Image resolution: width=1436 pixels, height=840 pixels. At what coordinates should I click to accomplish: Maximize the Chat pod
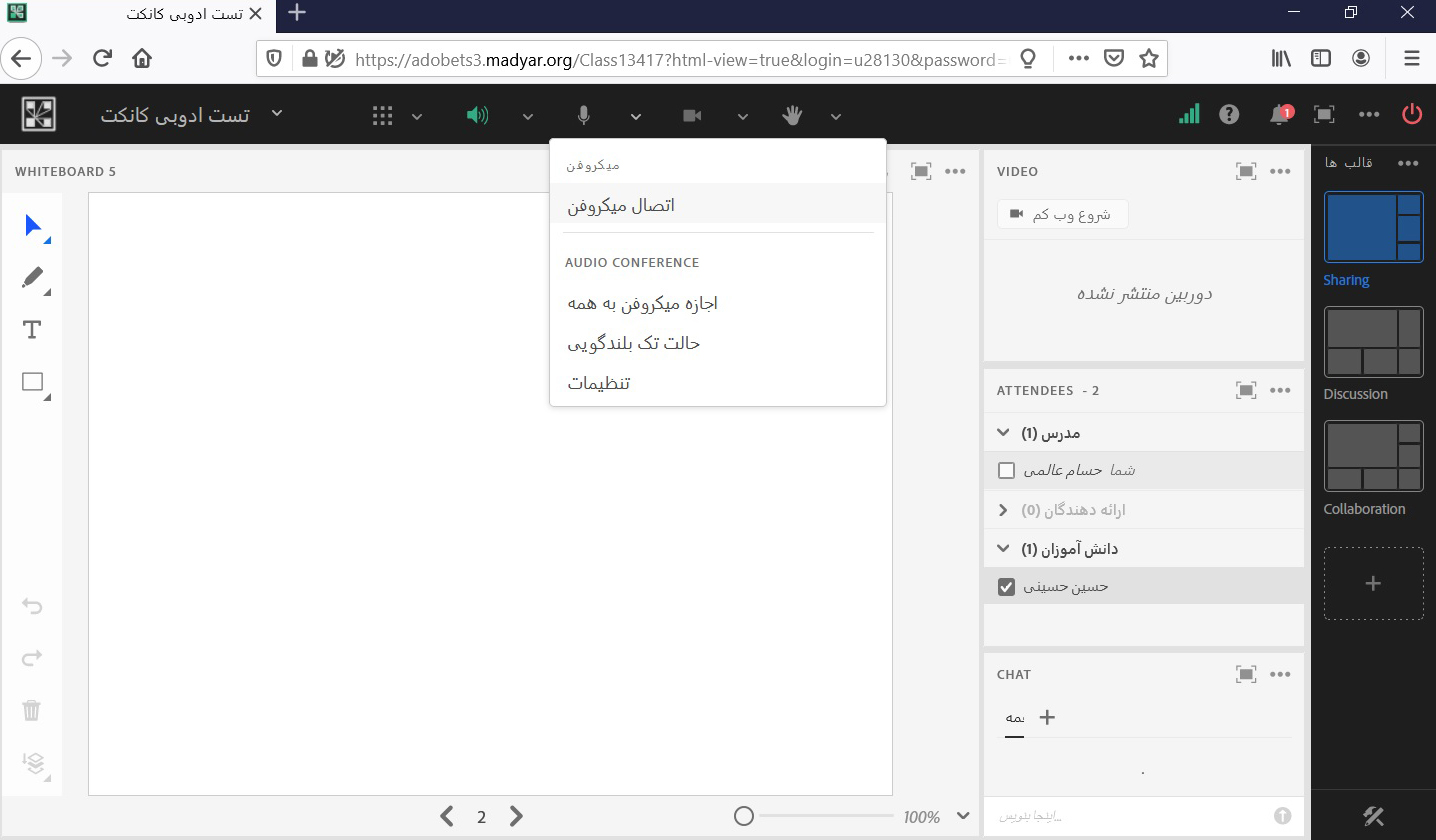1246,674
